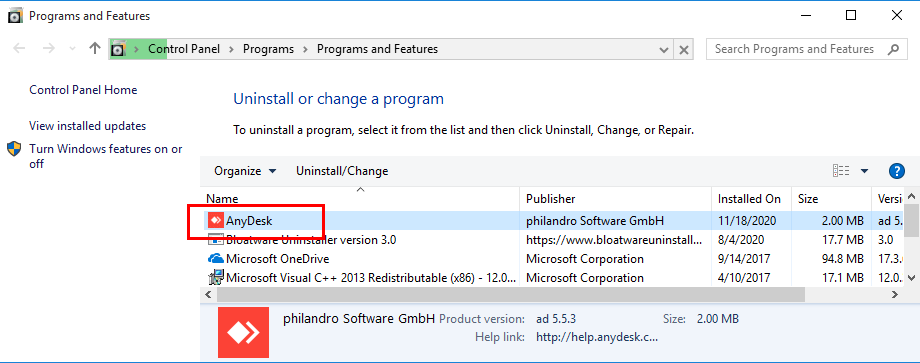The height and width of the screenshot is (363, 920).
Task: Click the 8/4/2020 installed date cell
Action: coord(741,240)
